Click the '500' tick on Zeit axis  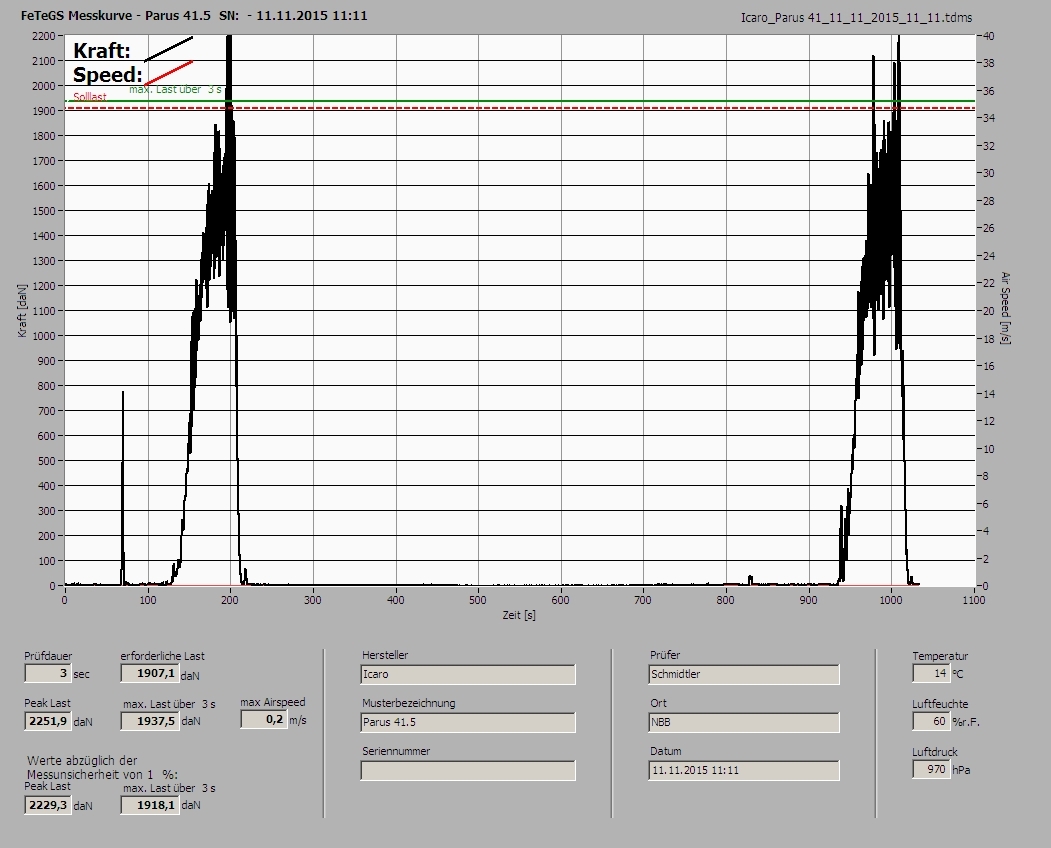[478, 600]
